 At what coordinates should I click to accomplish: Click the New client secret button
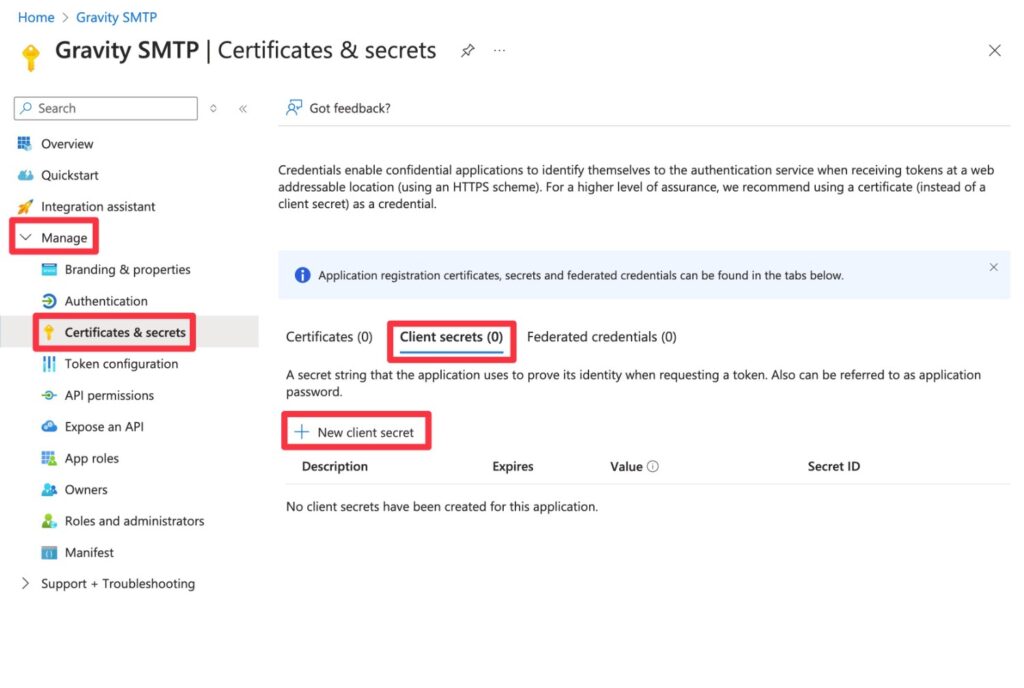coord(356,430)
